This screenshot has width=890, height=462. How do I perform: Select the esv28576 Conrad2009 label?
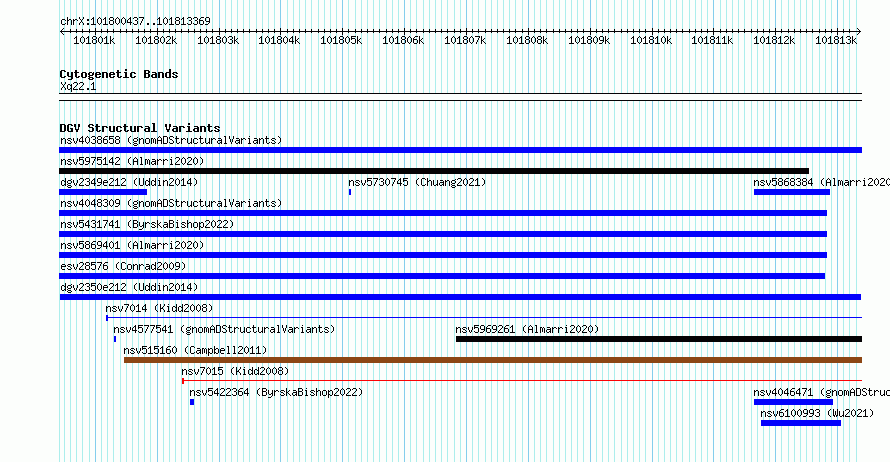(x=123, y=266)
